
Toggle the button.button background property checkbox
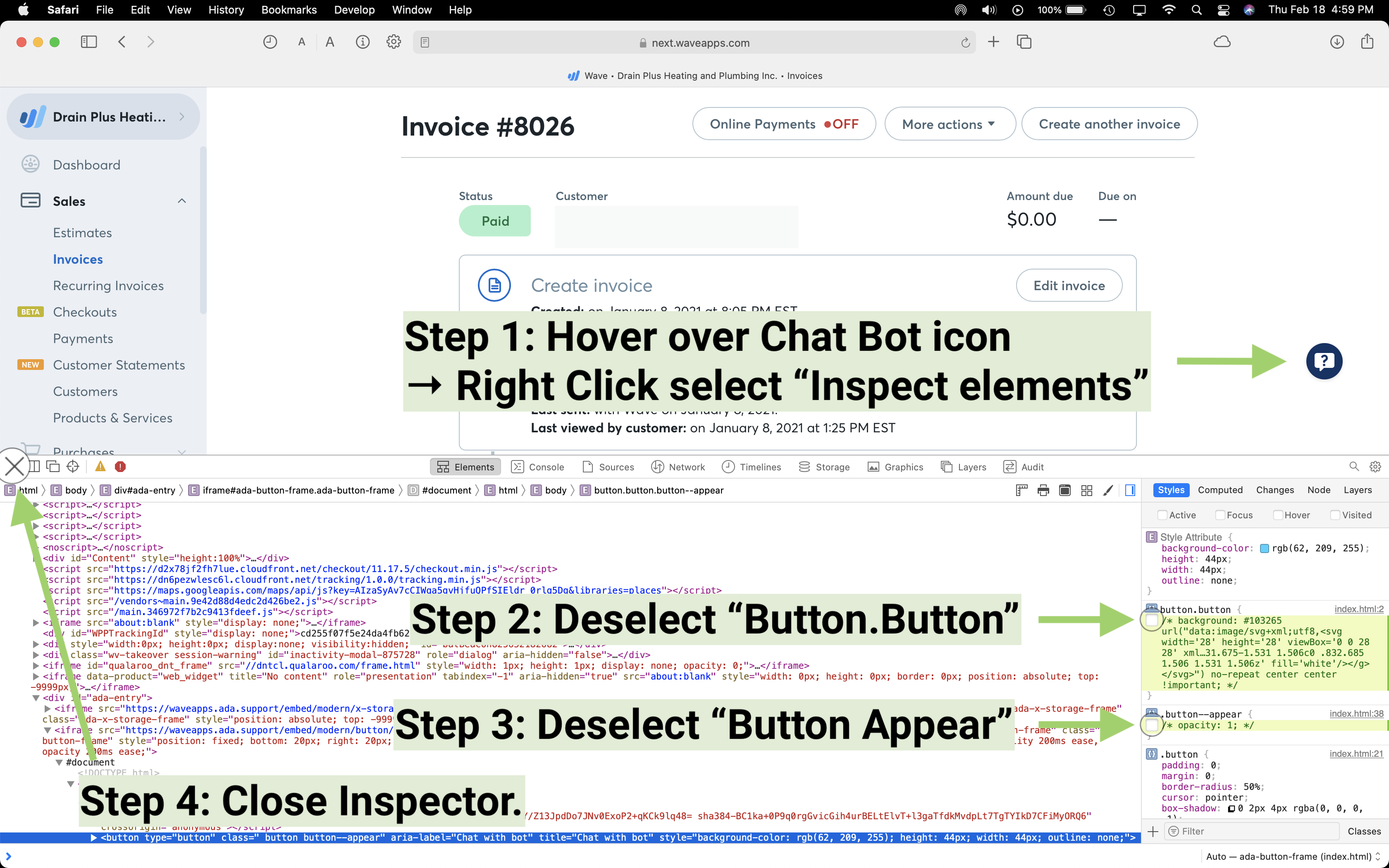1151,620
